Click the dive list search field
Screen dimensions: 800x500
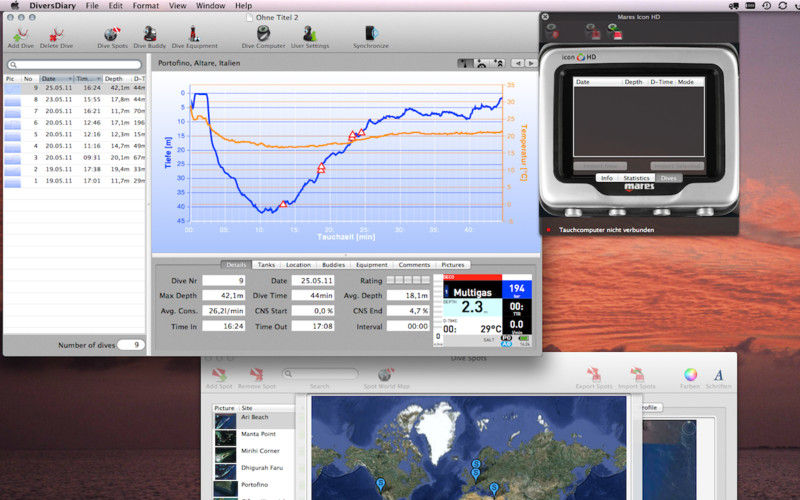(x=75, y=65)
